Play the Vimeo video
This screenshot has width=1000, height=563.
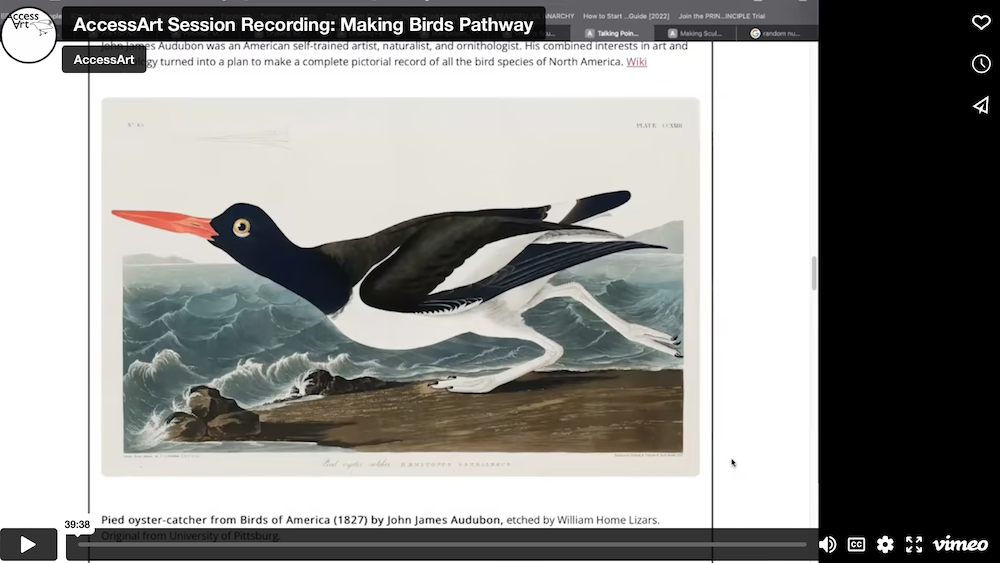point(28,545)
